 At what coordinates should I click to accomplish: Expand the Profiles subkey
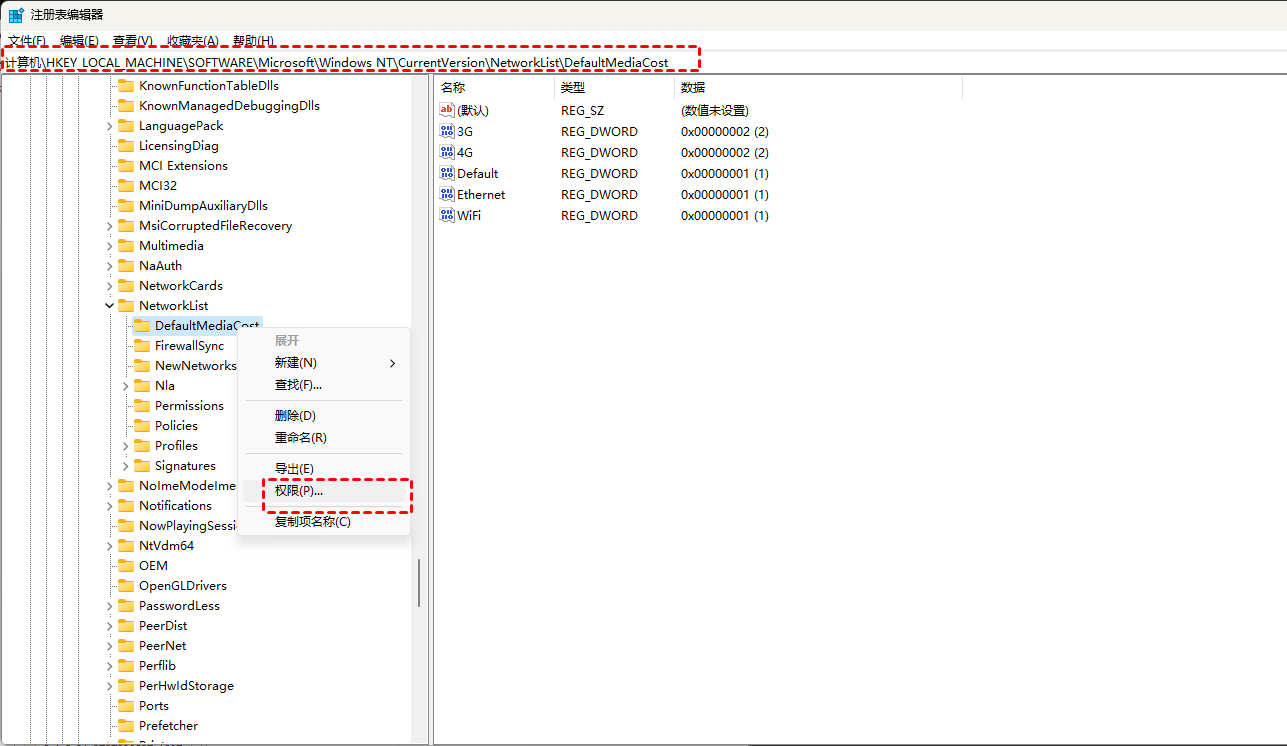pos(125,446)
